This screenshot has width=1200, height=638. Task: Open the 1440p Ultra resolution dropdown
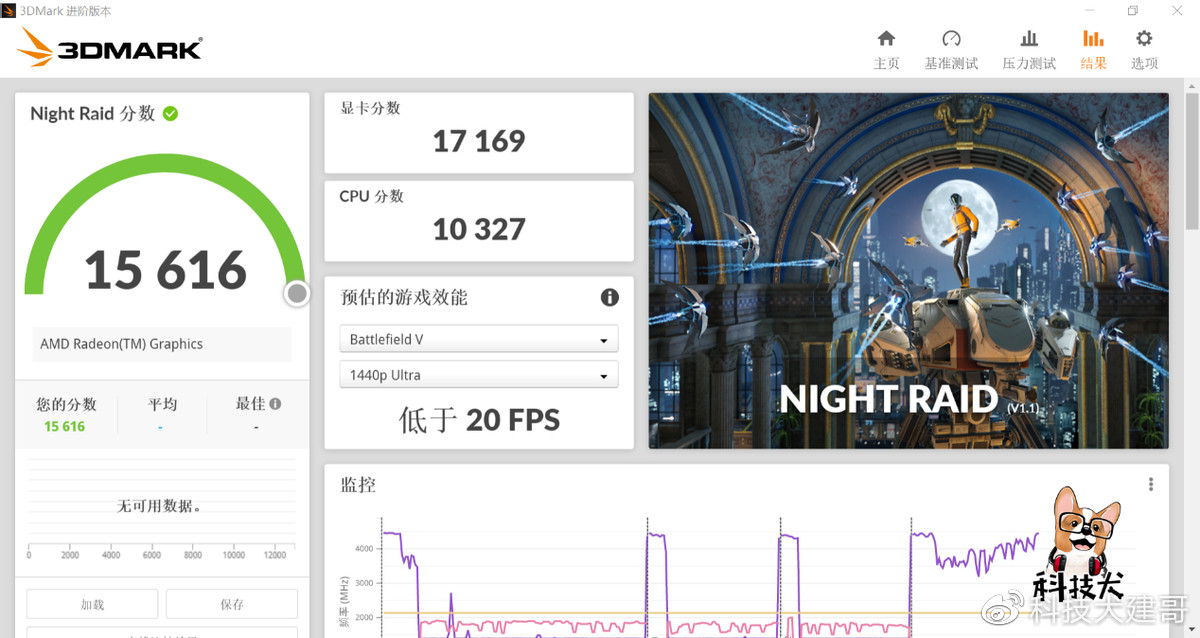point(479,375)
